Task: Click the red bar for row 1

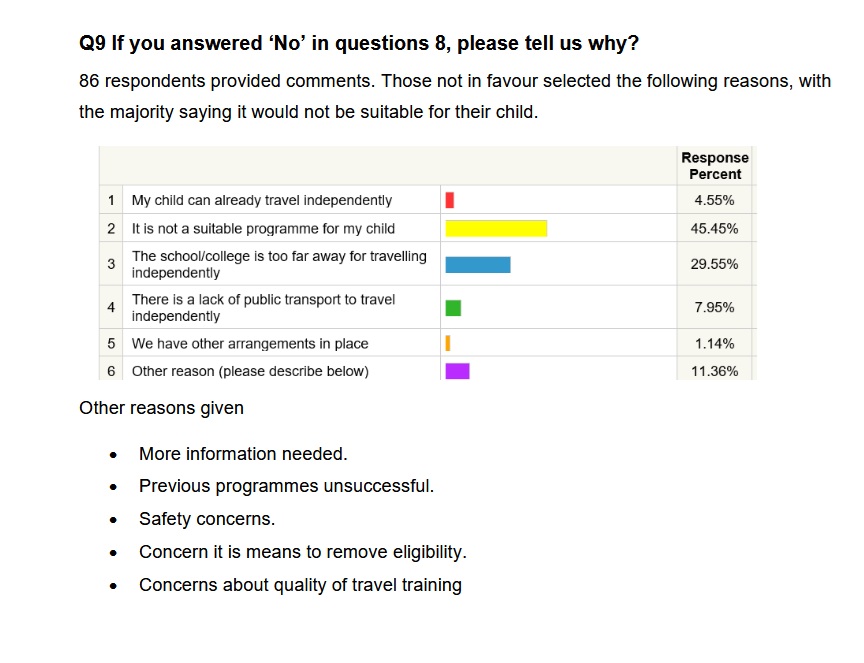Action: [x=450, y=200]
